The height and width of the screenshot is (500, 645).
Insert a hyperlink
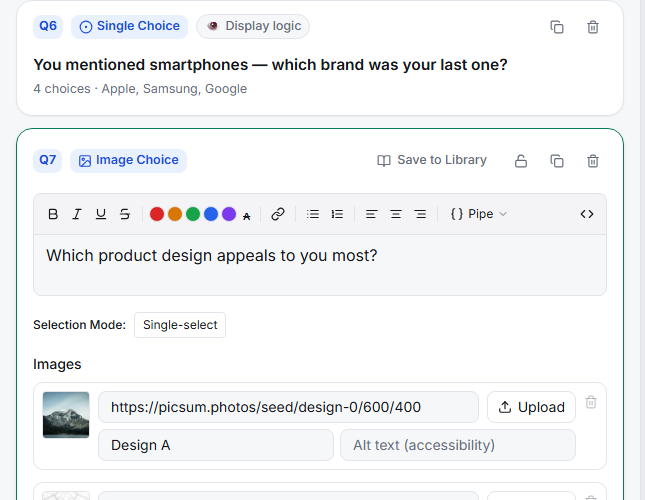click(278, 214)
